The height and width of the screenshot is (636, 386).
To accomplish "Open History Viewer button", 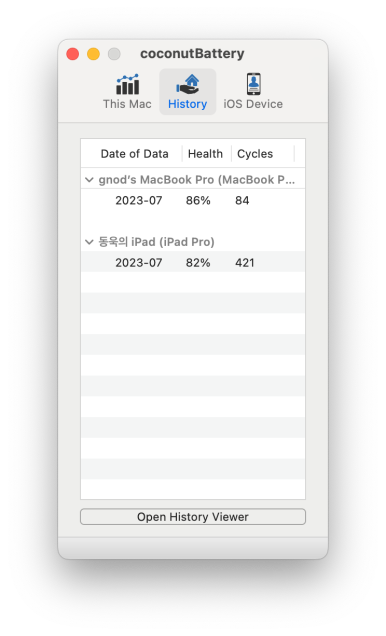I will click(193, 517).
